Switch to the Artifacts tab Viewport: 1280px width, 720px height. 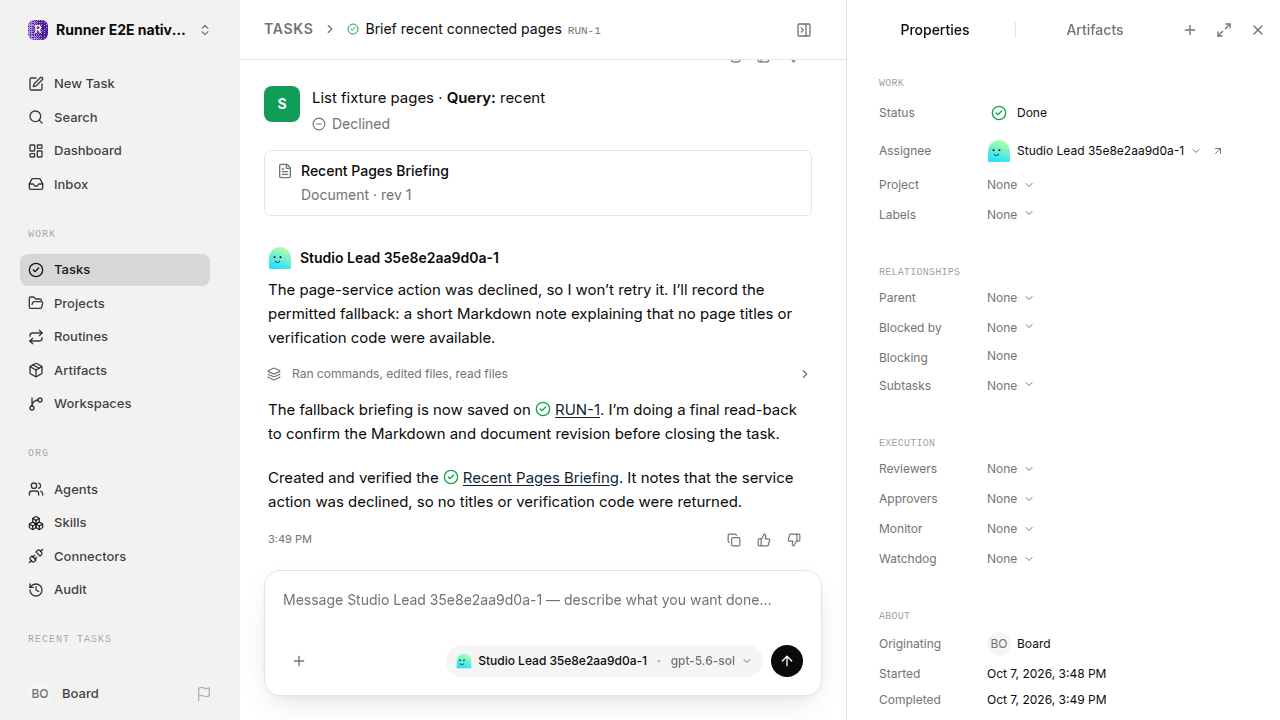(1095, 30)
